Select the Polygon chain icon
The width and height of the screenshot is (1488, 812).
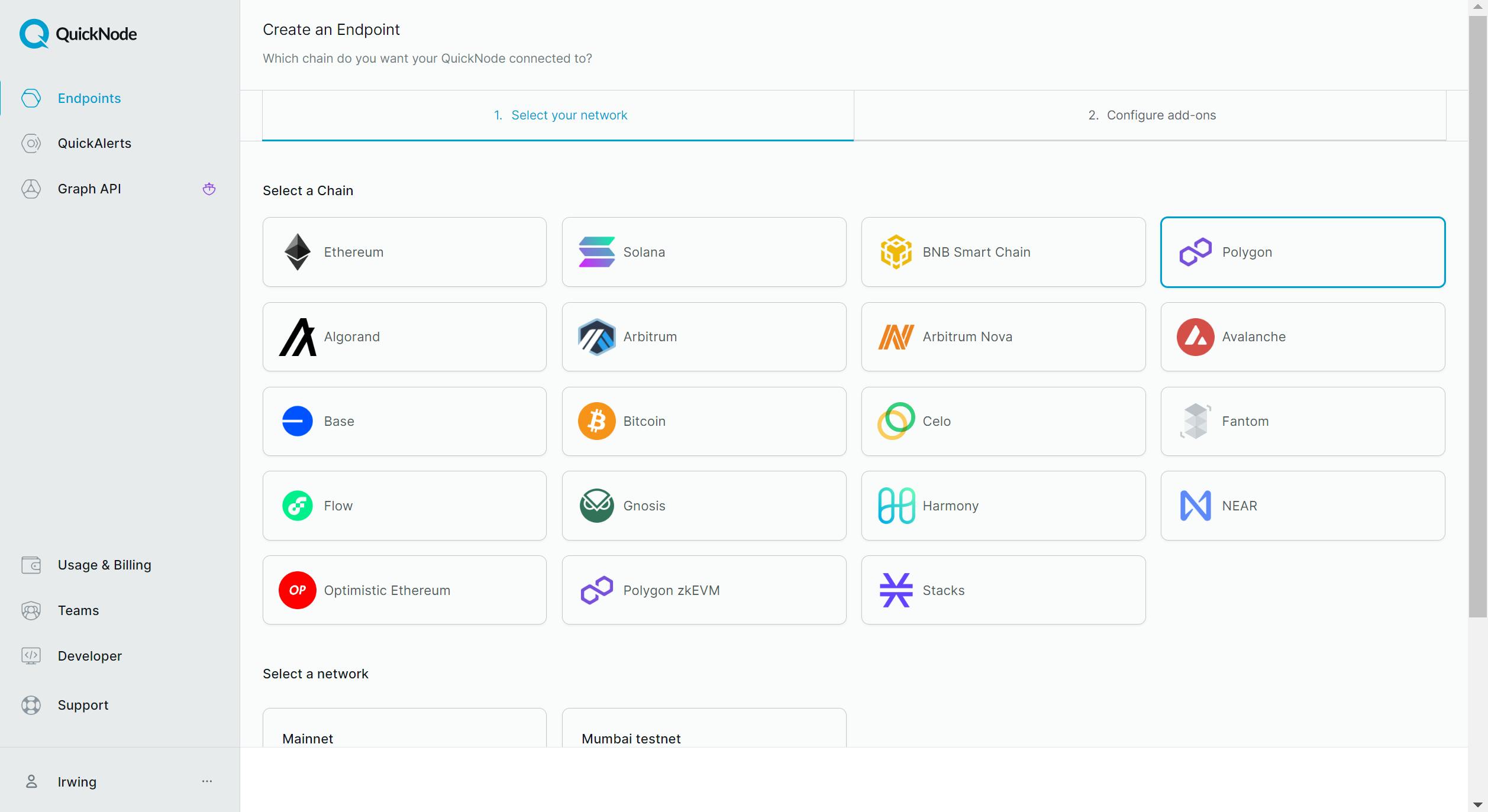[1196, 252]
